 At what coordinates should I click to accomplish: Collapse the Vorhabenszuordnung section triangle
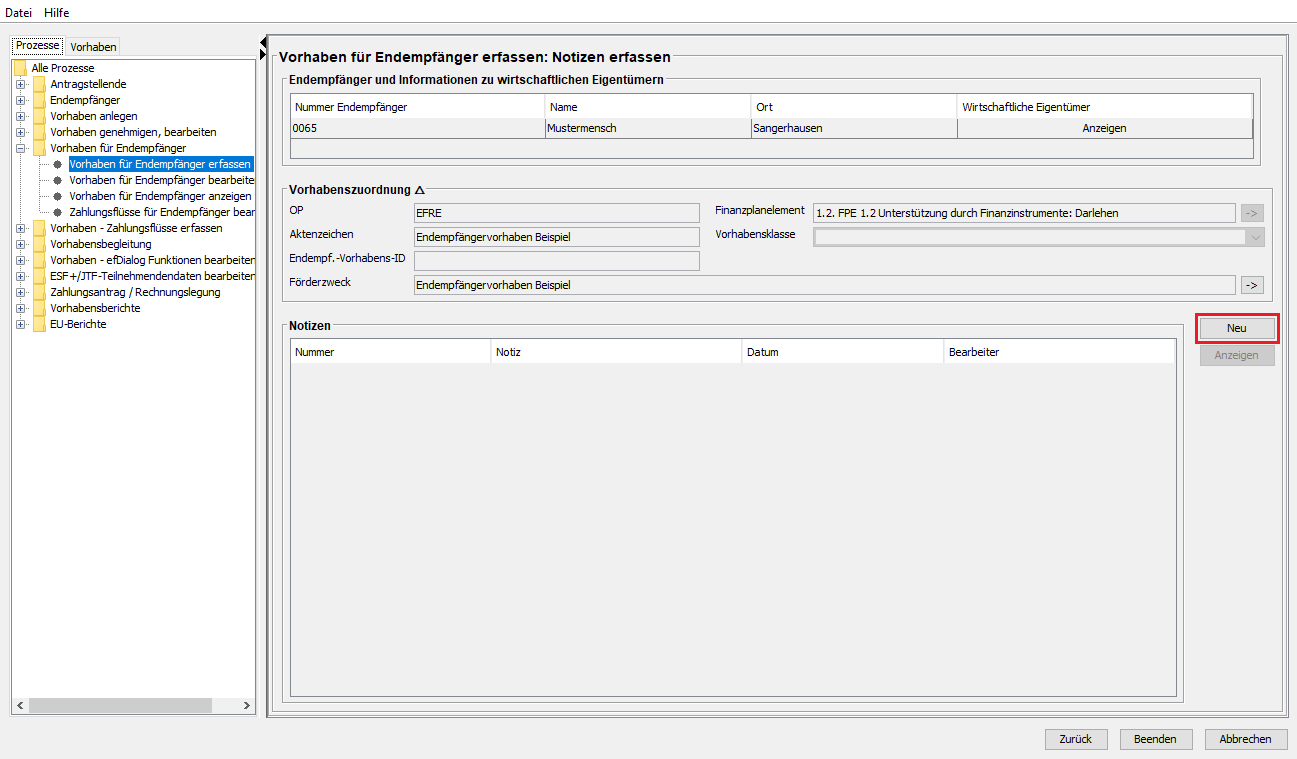pos(420,189)
